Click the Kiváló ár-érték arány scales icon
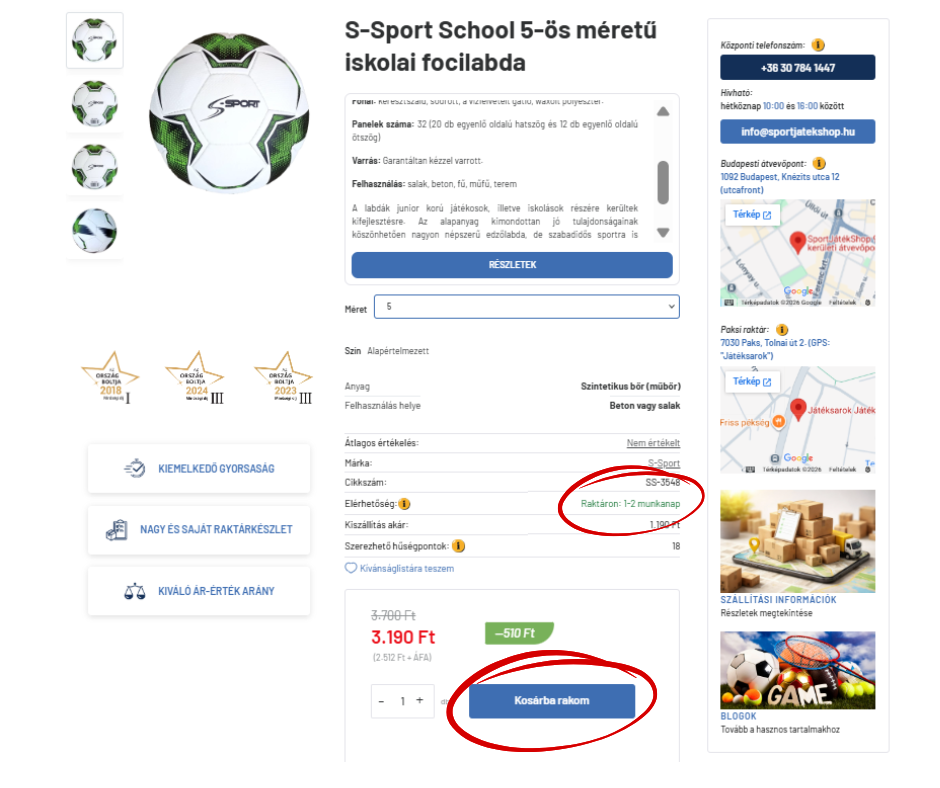 coord(135,591)
